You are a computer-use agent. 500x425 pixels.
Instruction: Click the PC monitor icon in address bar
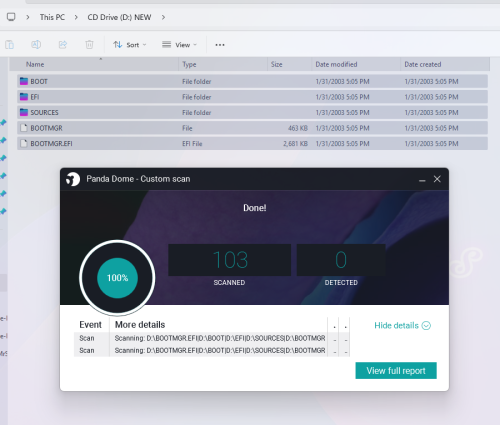click(11, 17)
